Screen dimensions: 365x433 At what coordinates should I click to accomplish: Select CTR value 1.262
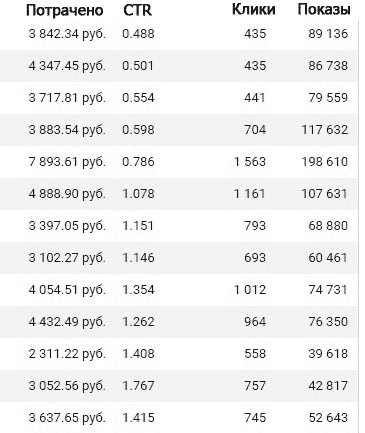coord(138,322)
